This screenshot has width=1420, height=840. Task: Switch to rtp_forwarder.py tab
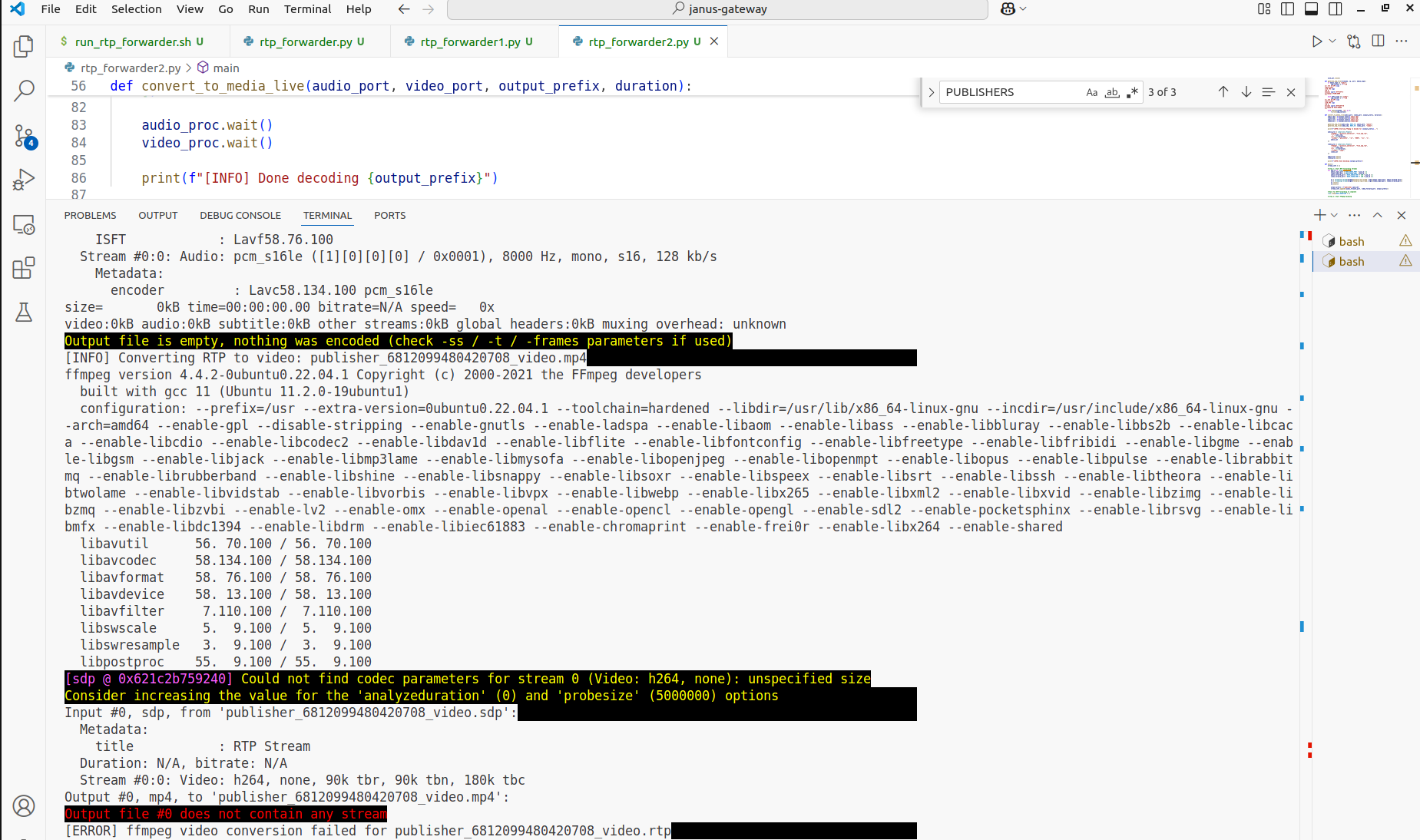click(x=311, y=41)
